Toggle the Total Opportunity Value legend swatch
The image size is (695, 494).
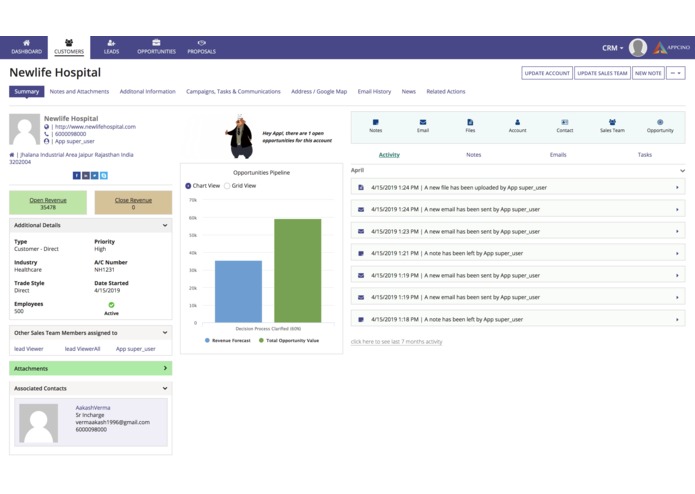[x=261, y=340]
